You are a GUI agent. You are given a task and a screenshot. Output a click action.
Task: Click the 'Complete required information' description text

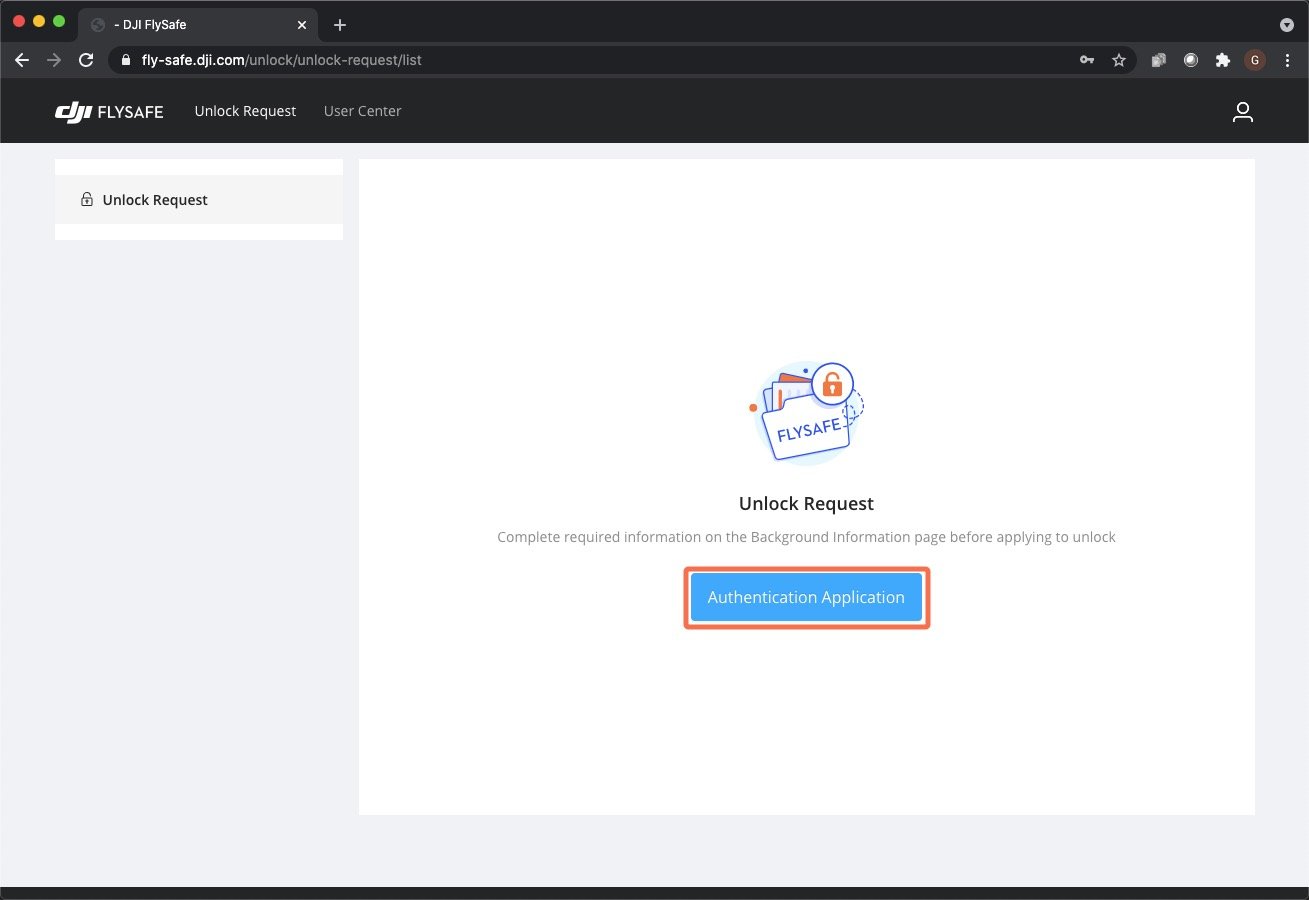[x=806, y=537]
